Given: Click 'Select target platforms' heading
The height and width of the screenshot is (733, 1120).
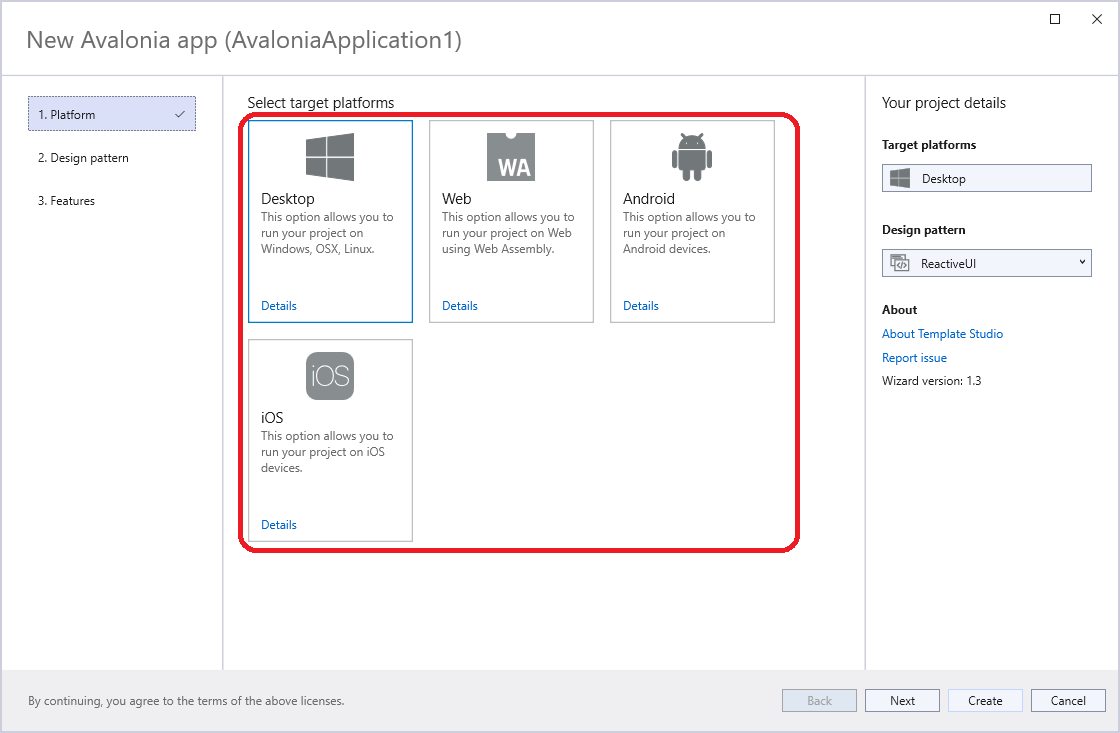Looking at the screenshot, I should [x=321, y=103].
